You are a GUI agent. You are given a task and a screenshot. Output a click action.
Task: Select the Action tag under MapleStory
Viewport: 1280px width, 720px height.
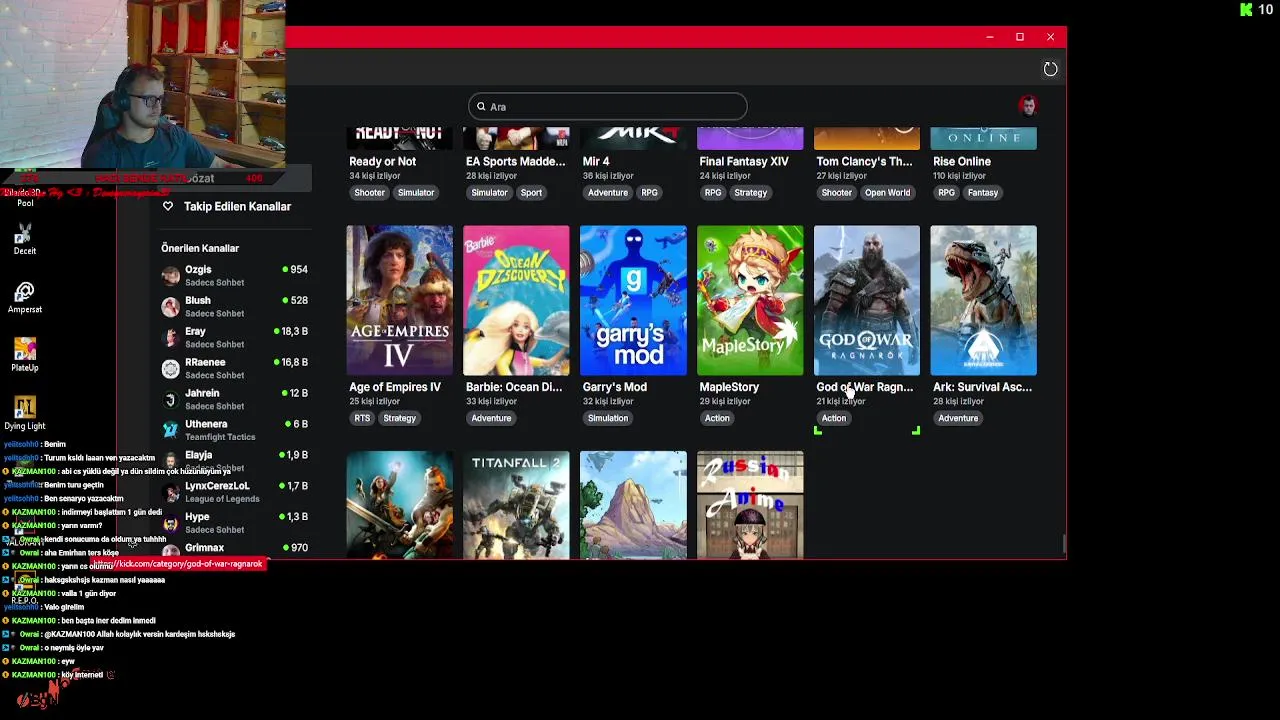pyautogui.click(x=717, y=418)
